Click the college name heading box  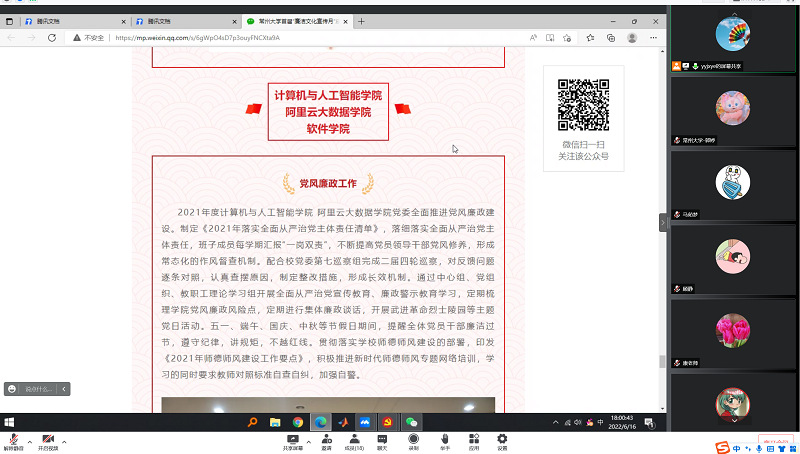(328, 112)
